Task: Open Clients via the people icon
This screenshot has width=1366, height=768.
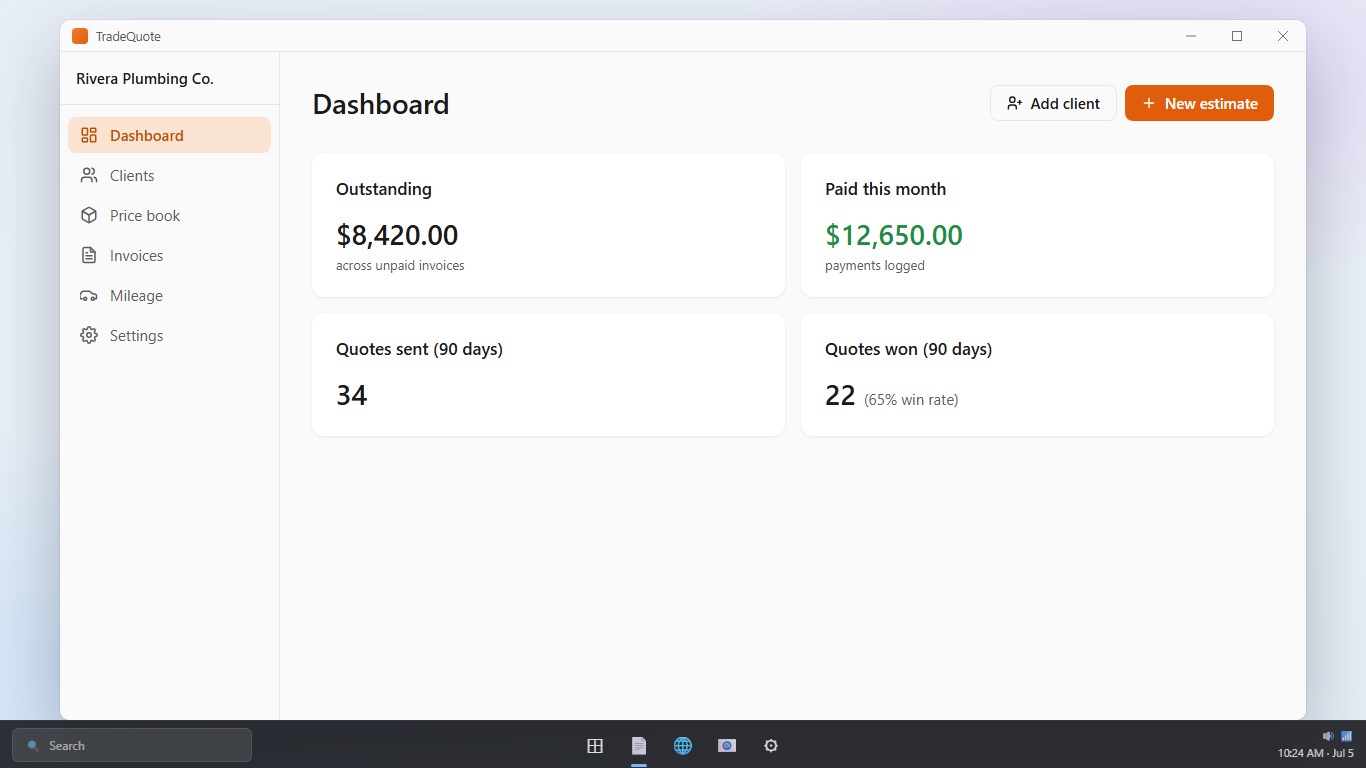Action: [89, 175]
